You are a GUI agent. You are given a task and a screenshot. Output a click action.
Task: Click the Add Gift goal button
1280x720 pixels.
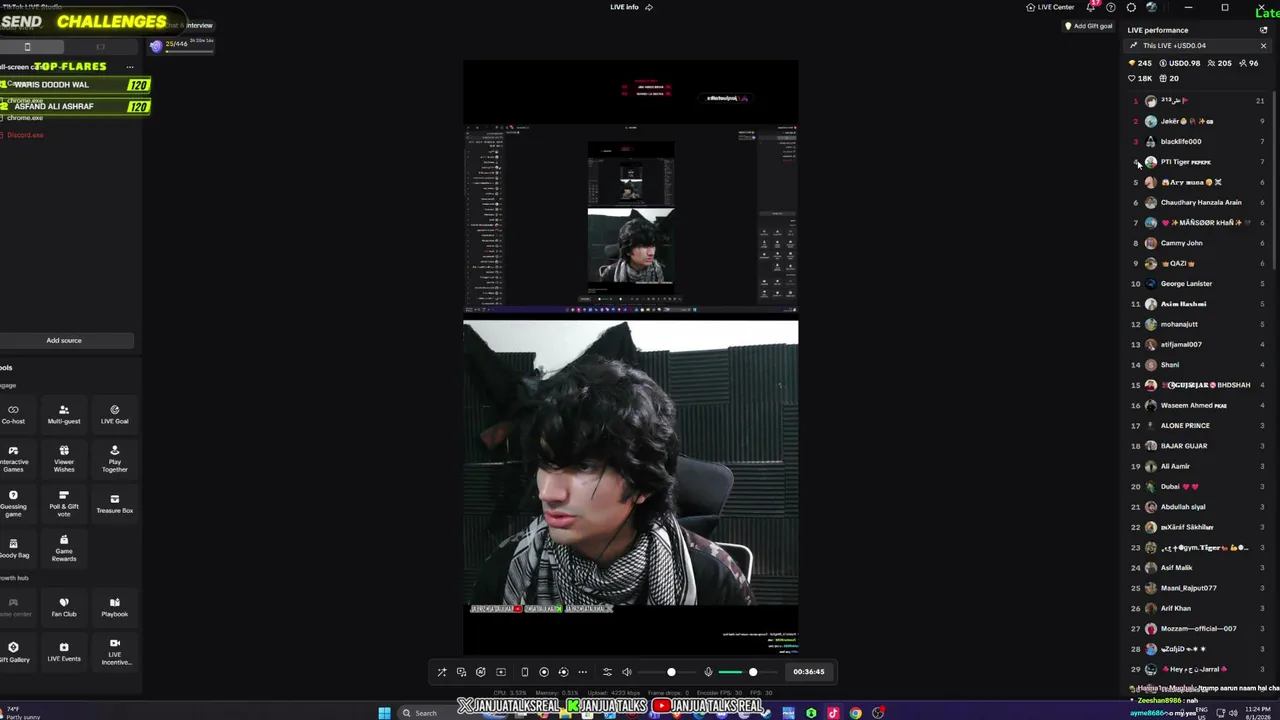1089,26
